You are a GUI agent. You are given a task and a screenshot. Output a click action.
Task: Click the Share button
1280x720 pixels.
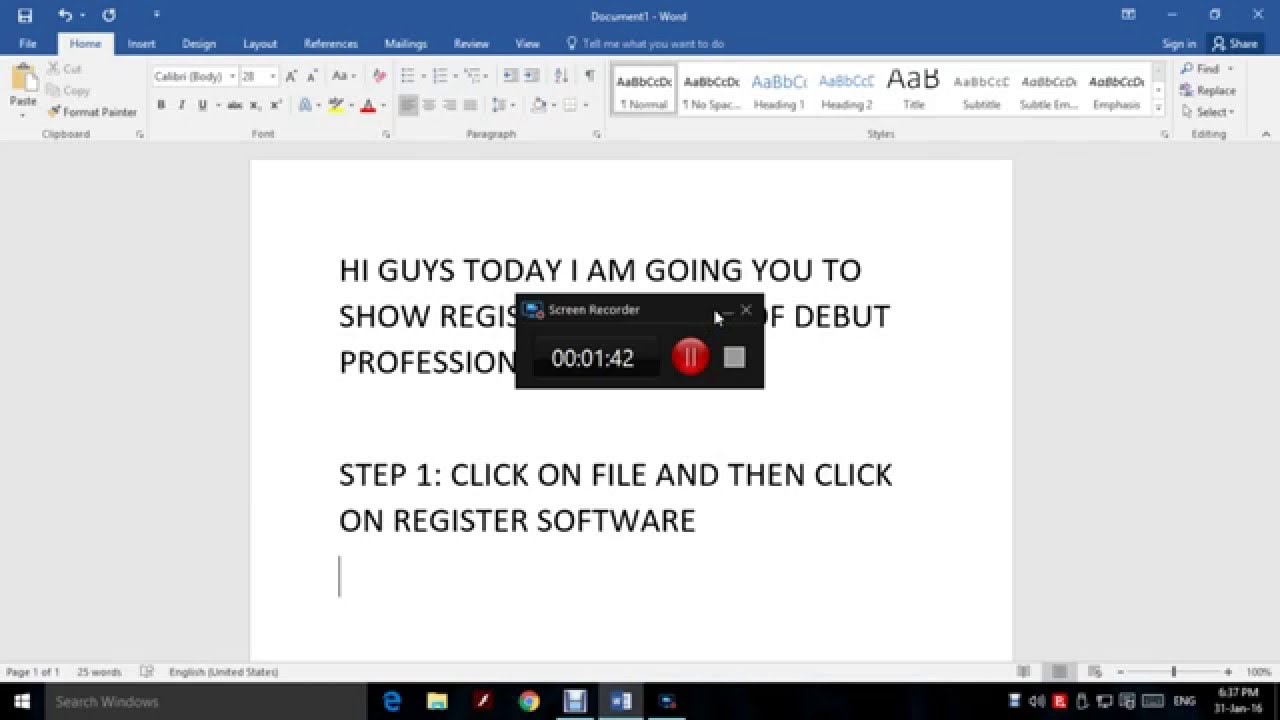[x=1235, y=44]
